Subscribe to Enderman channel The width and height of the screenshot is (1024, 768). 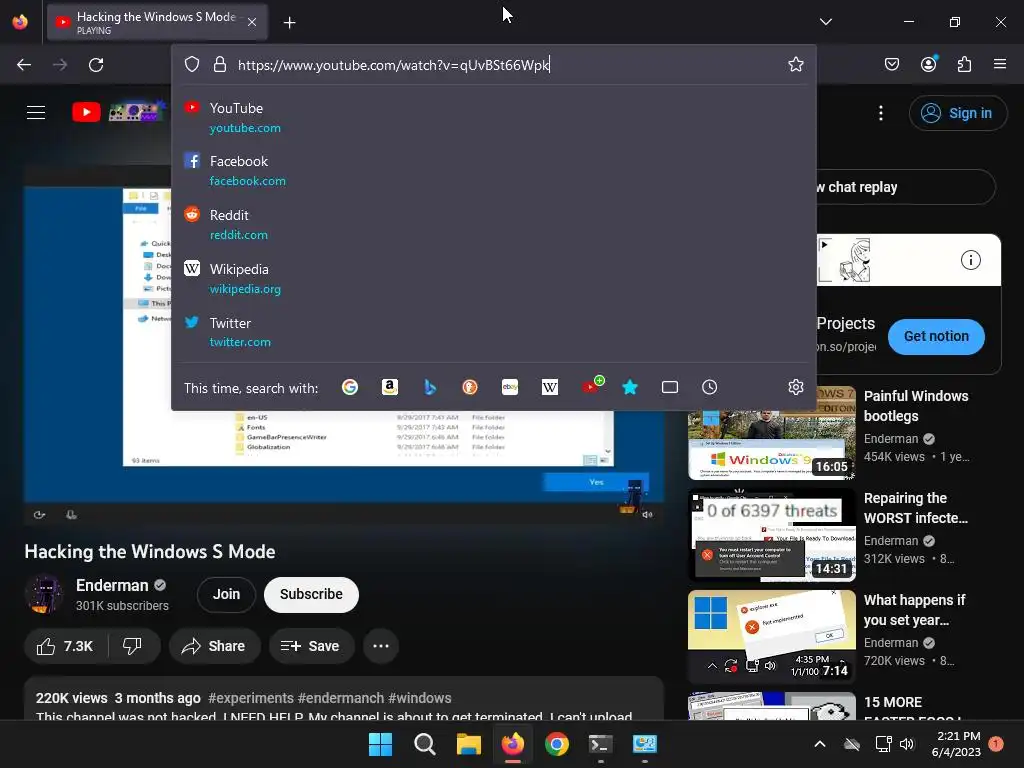pyautogui.click(x=311, y=594)
